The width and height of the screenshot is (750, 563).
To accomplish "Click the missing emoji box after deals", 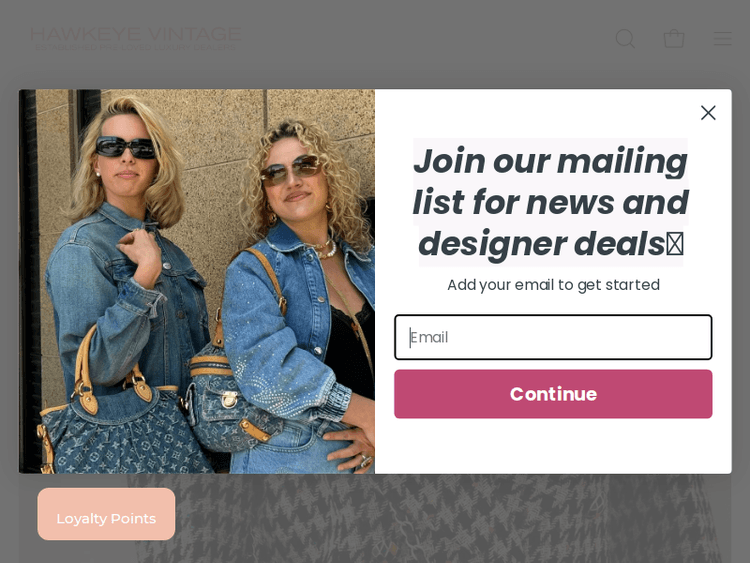I will pyautogui.click(x=674, y=244).
